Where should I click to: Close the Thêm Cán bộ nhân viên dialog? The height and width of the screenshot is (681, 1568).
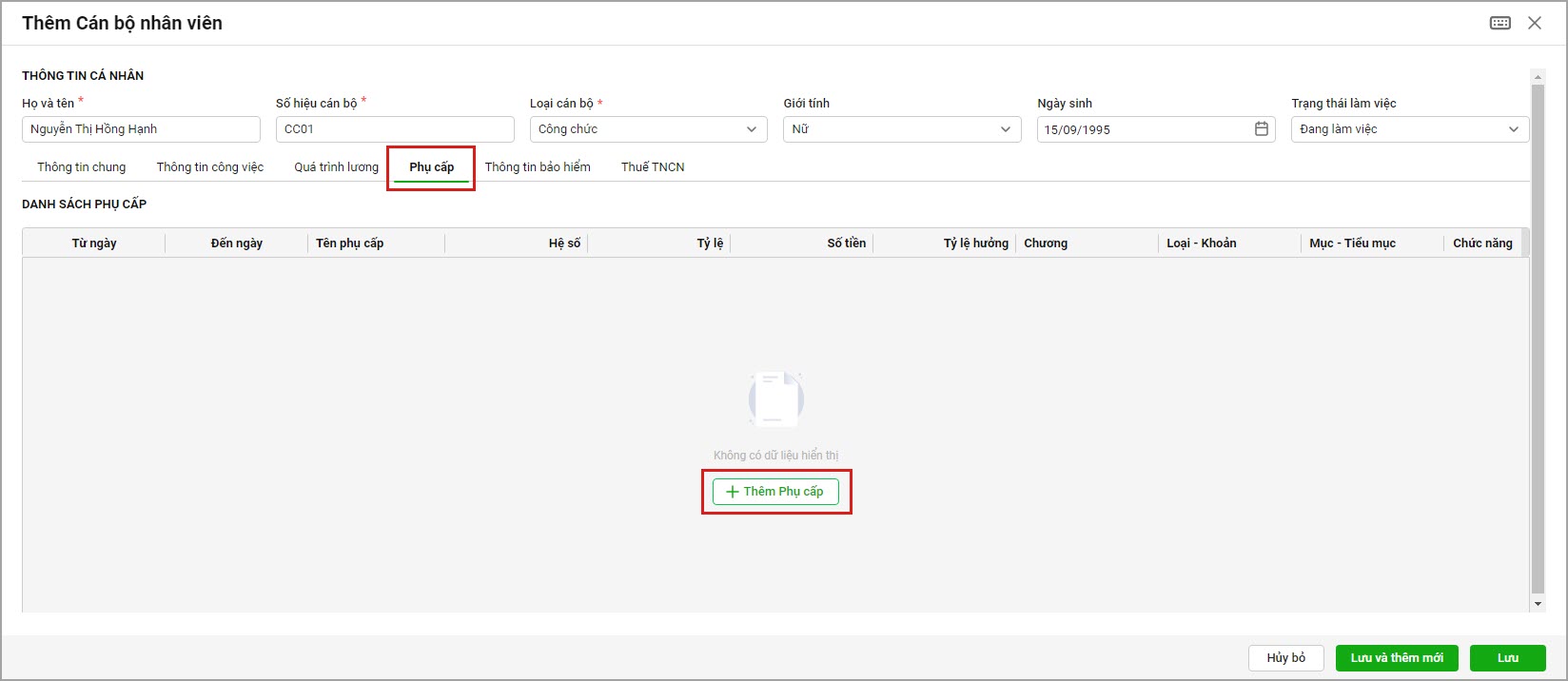[1535, 23]
